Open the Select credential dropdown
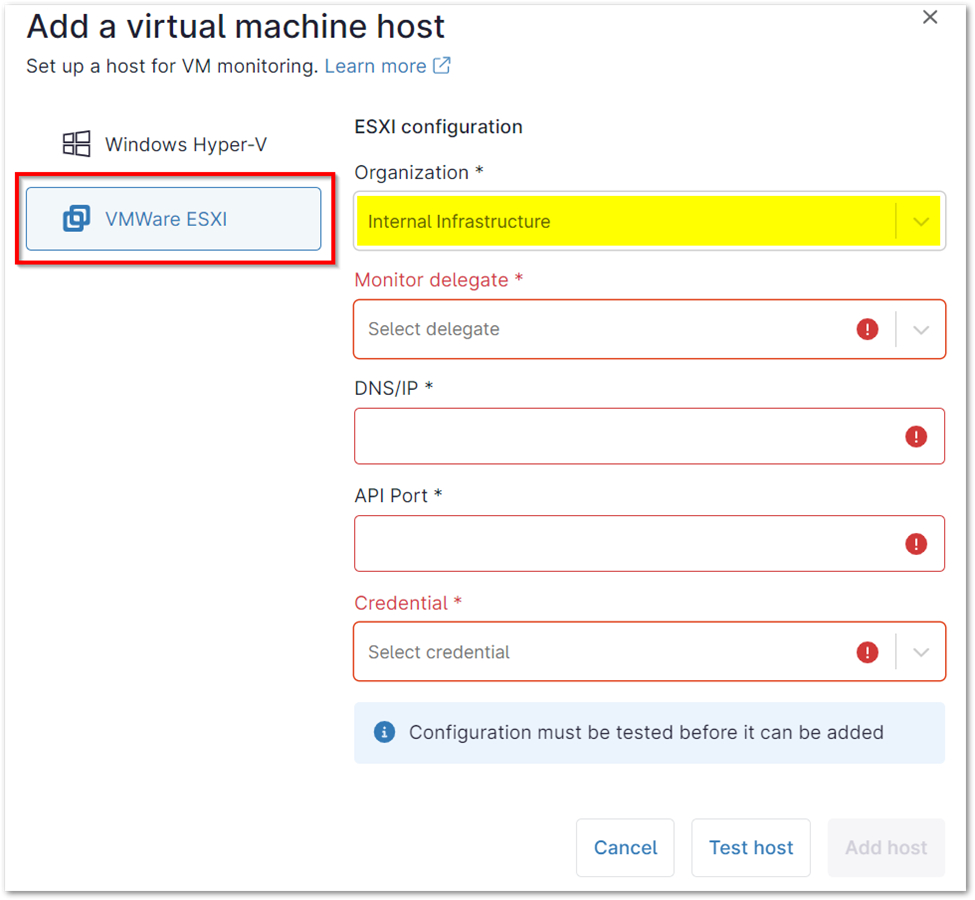This screenshot has width=975, height=900. click(920, 651)
